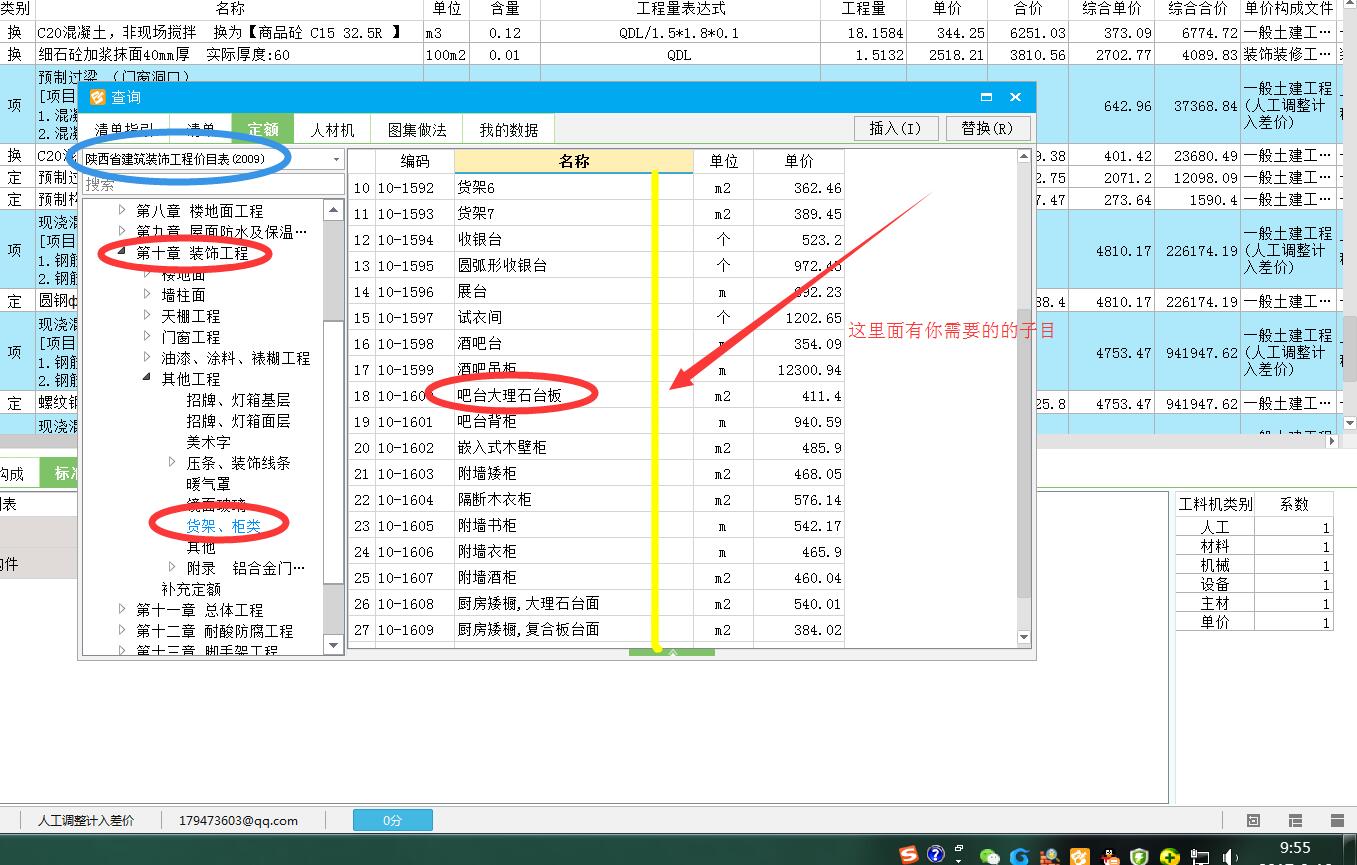Expand 压条、装饰线条 tree node
The height and width of the screenshot is (865, 1357).
173,462
